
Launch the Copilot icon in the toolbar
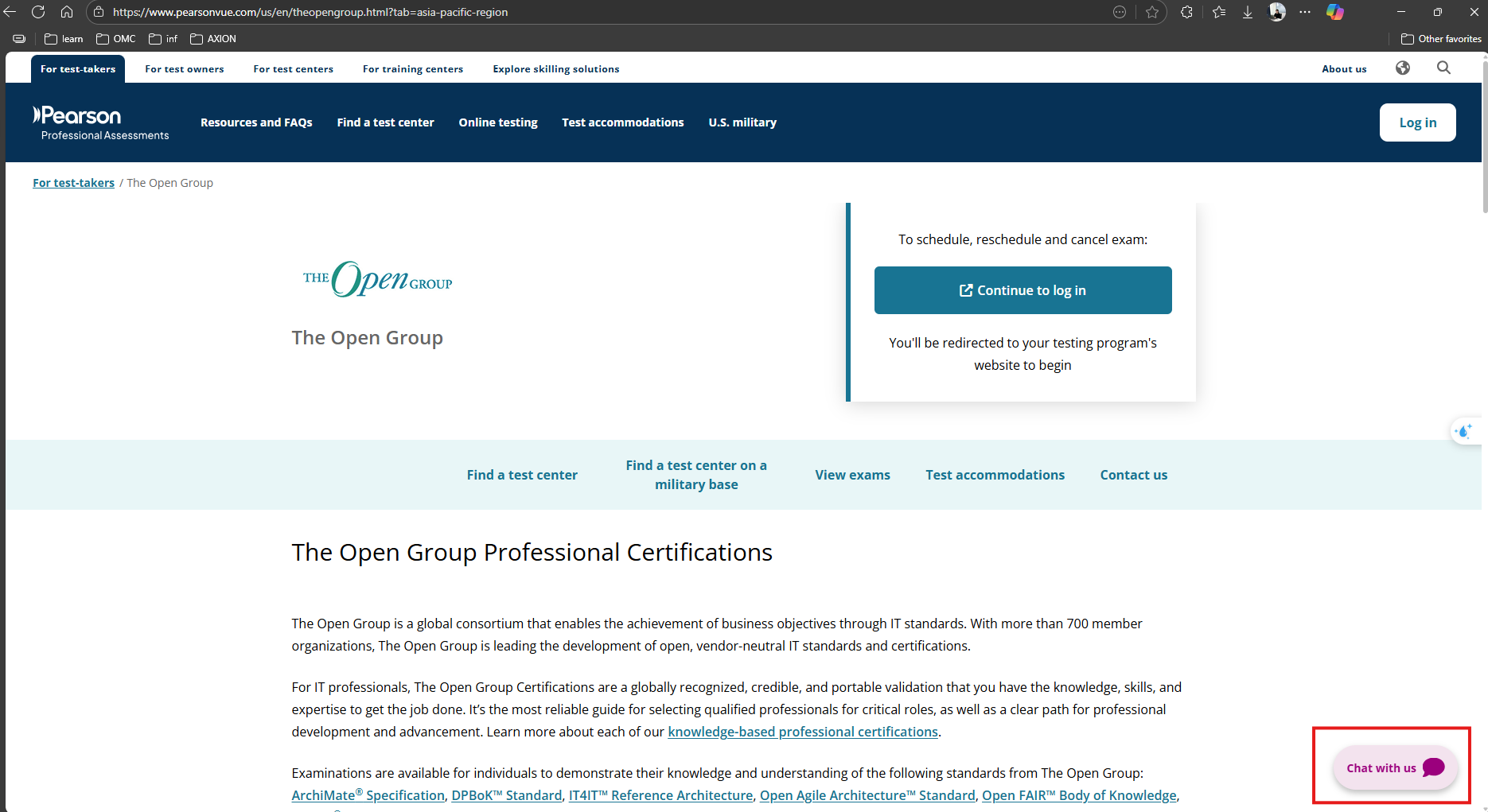pyautogui.click(x=1335, y=12)
